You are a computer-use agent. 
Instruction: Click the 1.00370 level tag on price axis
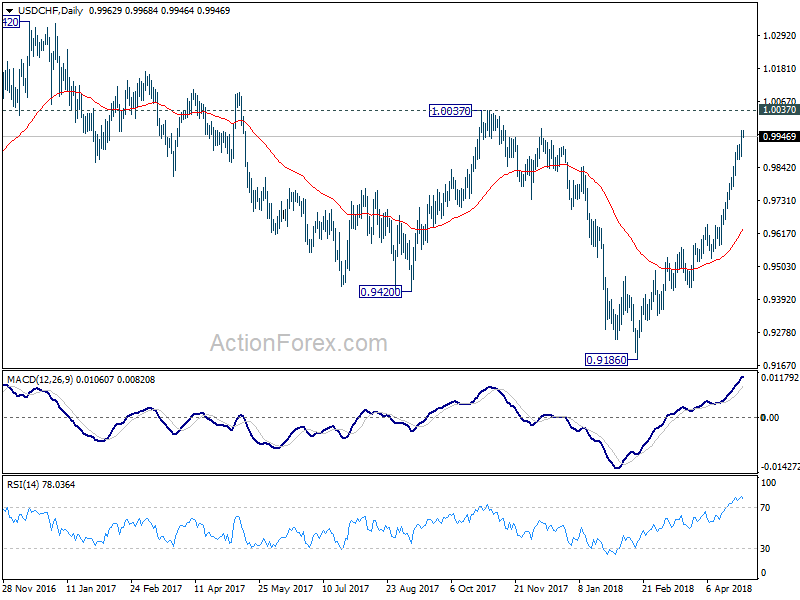pos(779,110)
